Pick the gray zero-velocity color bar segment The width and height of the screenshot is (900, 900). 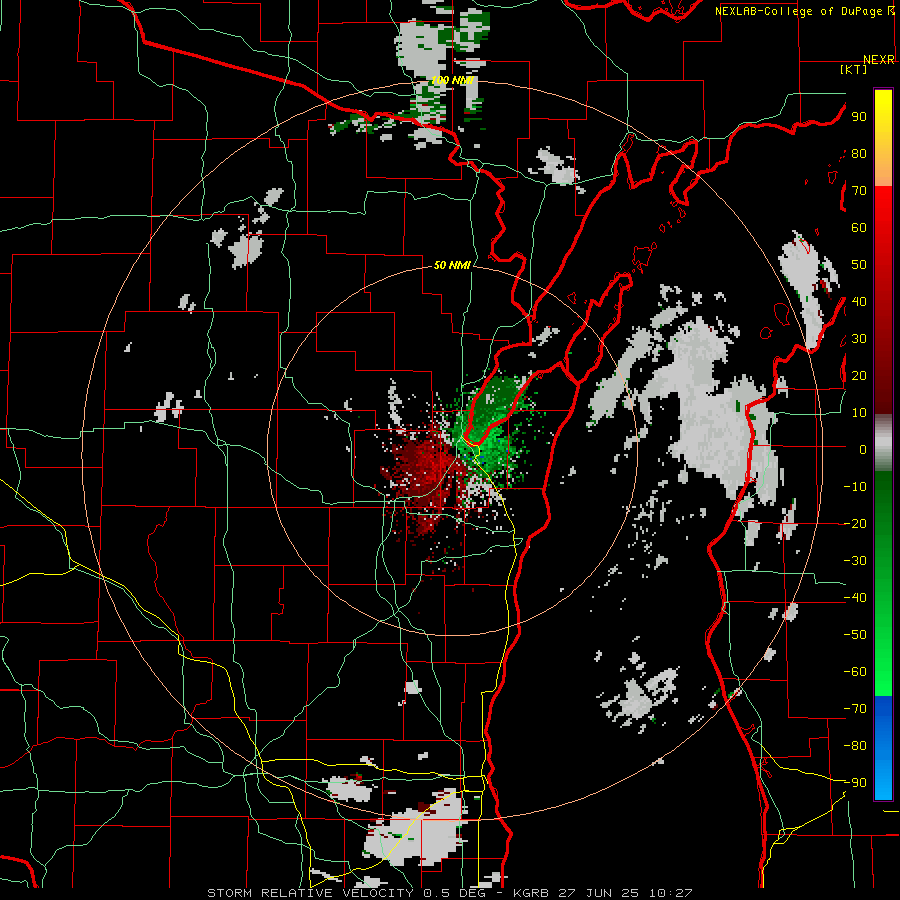[883, 443]
